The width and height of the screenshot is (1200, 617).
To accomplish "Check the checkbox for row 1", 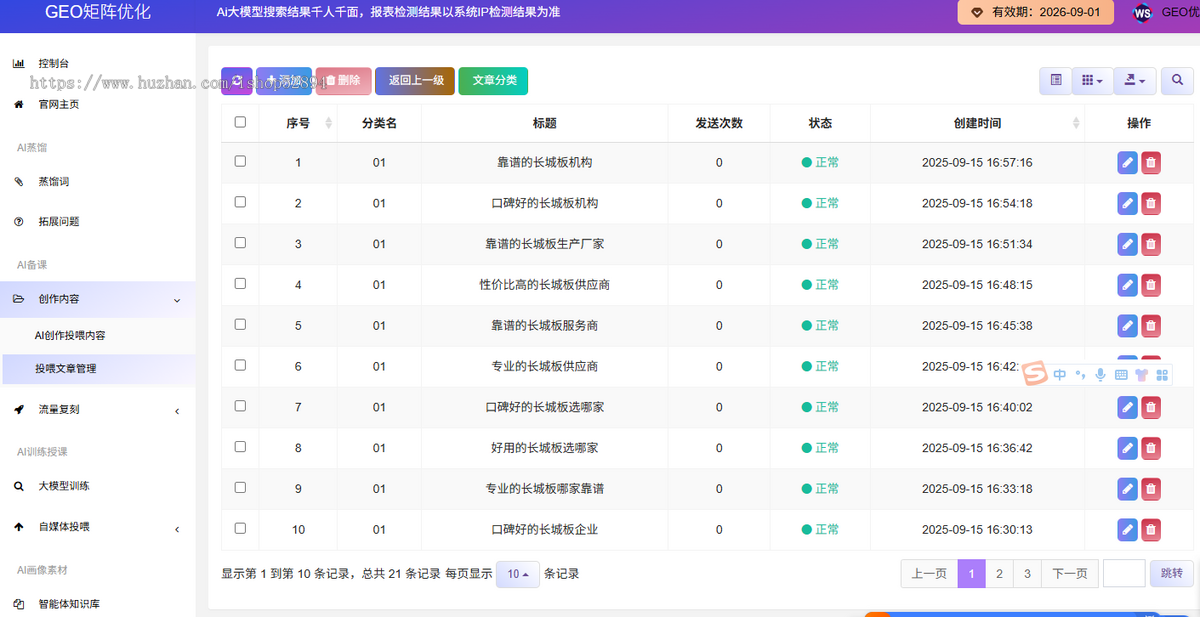I will point(240,161).
